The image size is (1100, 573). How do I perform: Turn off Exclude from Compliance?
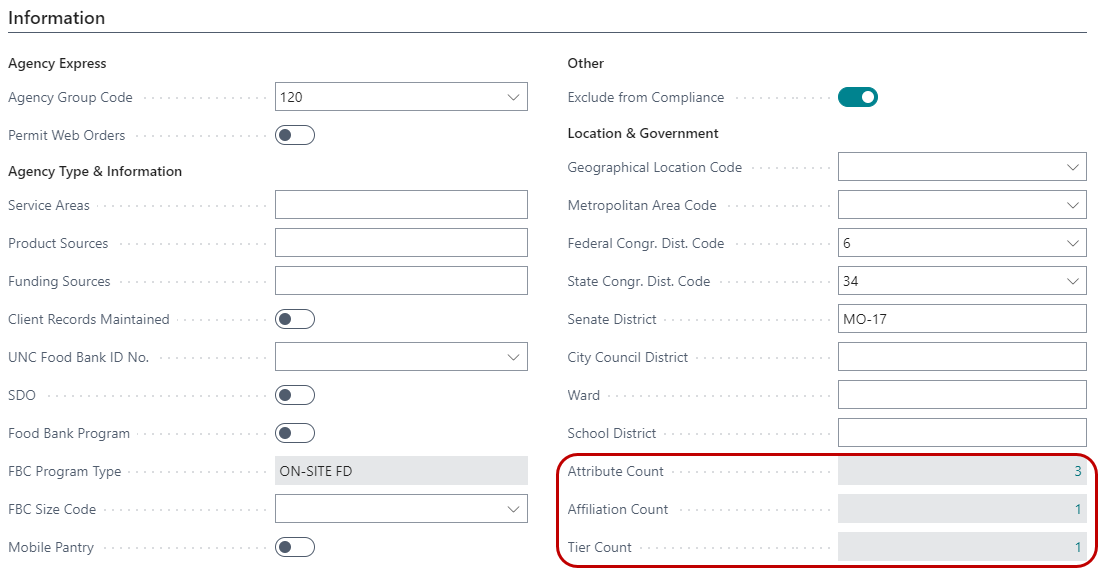(857, 97)
